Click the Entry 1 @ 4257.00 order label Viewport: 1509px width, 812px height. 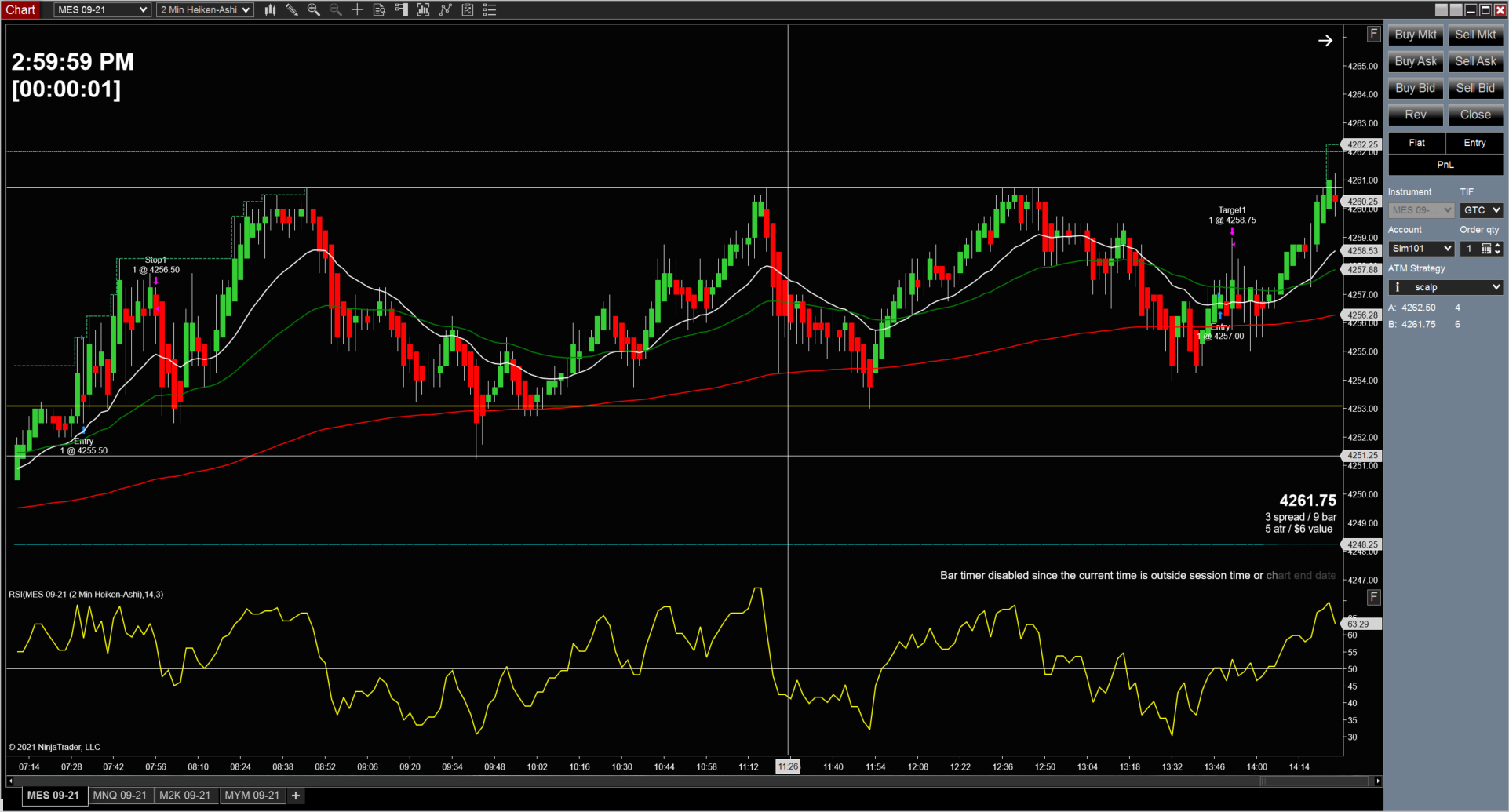tap(1220, 332)
